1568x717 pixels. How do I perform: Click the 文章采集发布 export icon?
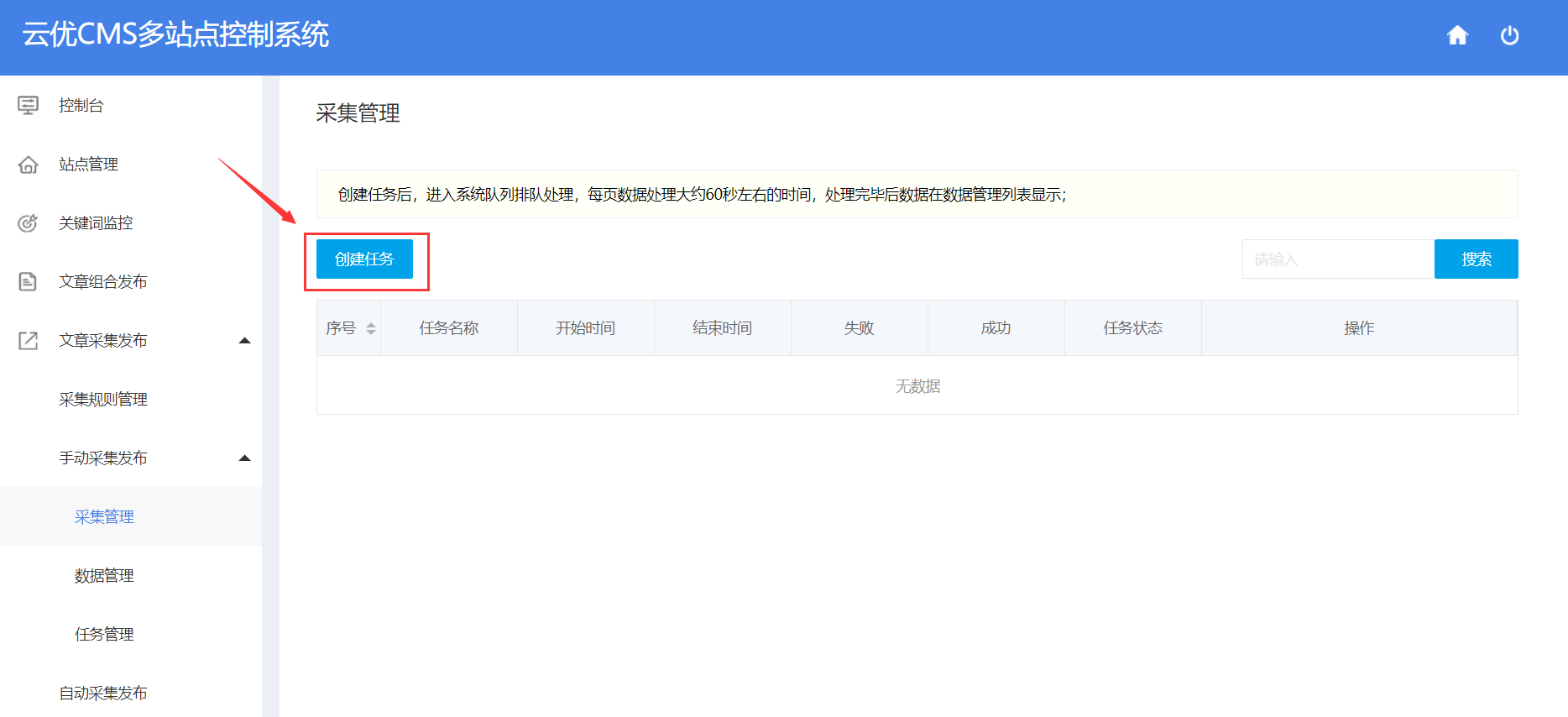coord(28,340)
